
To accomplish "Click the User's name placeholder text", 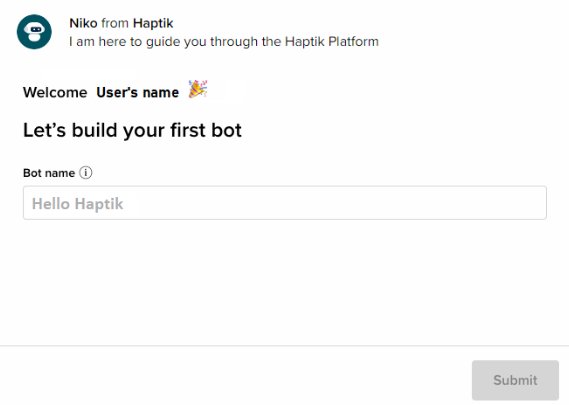I will (x=138, y=92).
